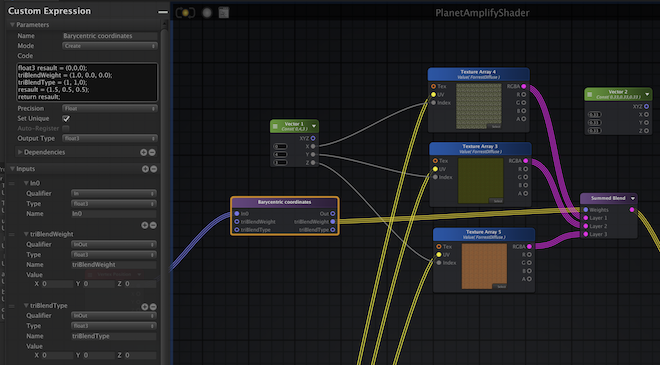Click XYZ output port on Vector 1 node
The width and height of the screenshot is (660, 365).
(x=313, y=138)
